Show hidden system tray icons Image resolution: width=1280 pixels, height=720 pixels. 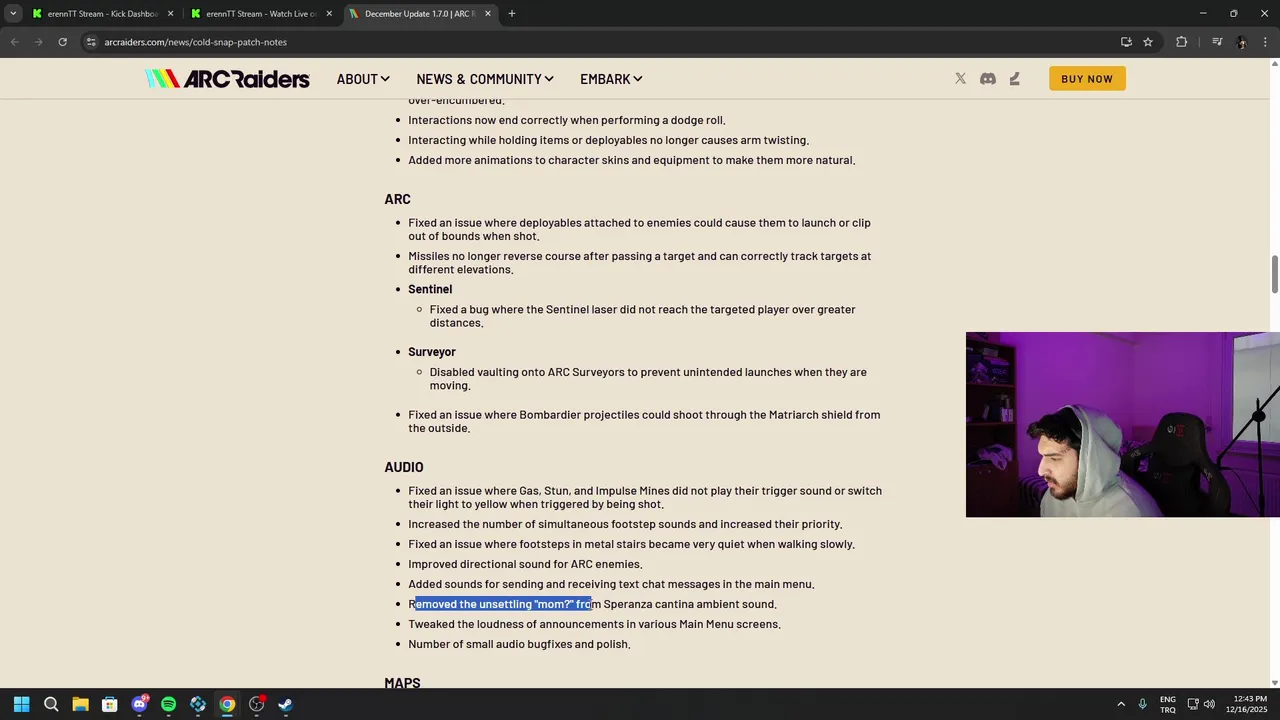click(x=1121, y=704)
